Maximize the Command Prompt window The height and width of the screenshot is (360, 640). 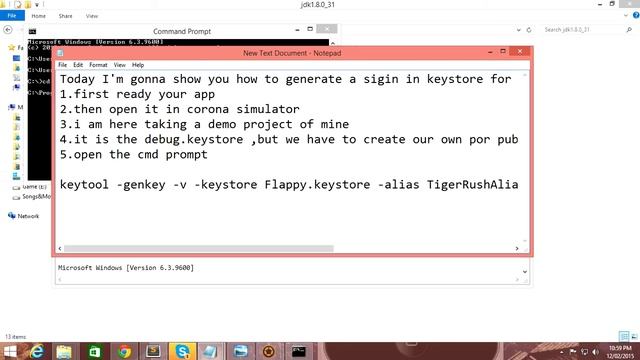click(x=310, y=29)
